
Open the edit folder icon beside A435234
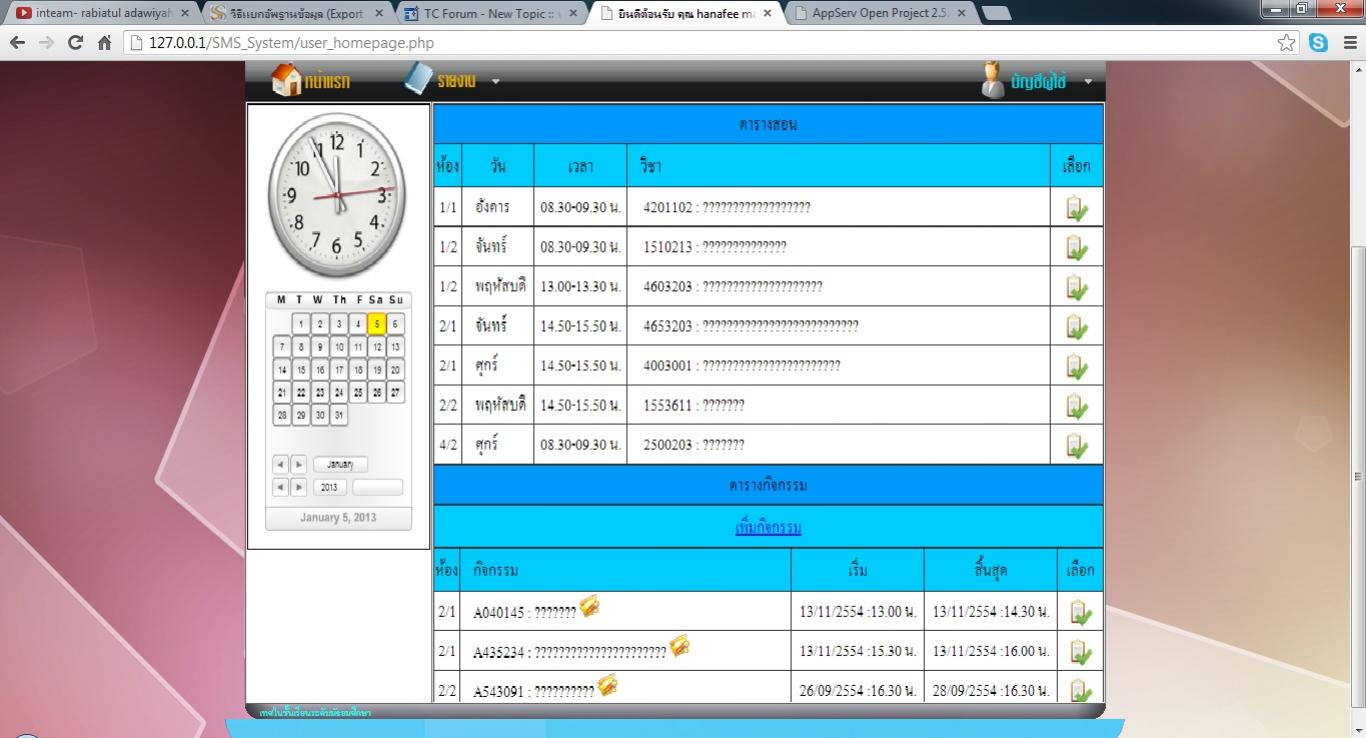click(x=679, y=646)
